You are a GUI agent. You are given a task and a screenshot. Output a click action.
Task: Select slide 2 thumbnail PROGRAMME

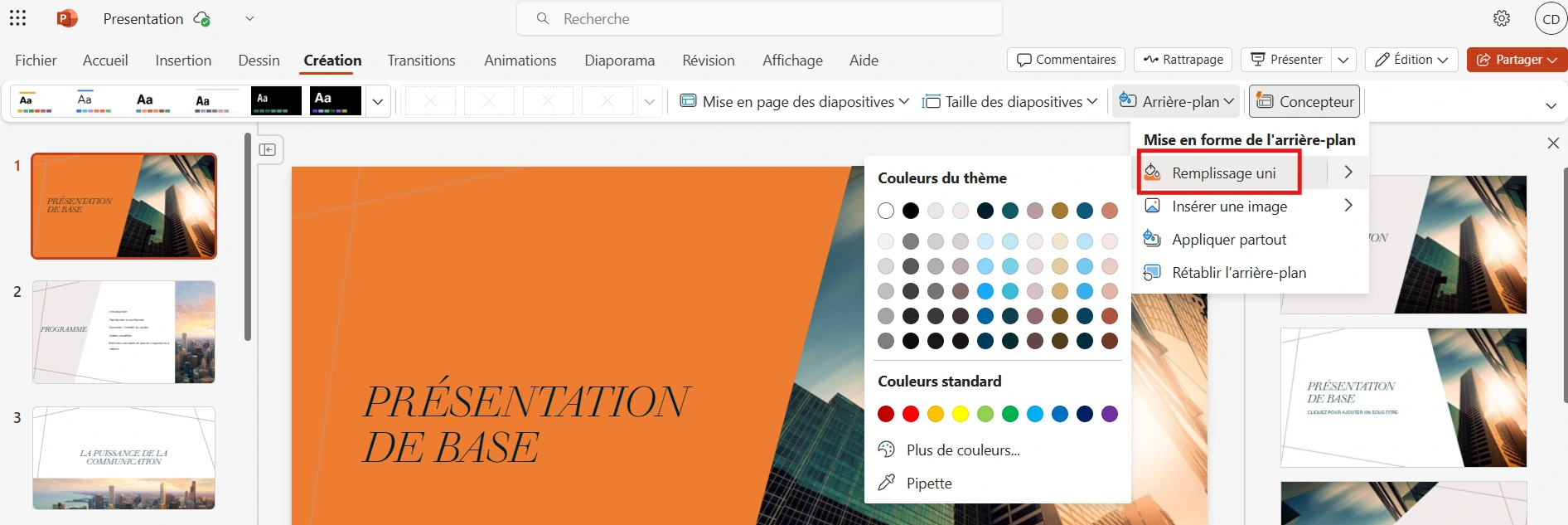123,332
